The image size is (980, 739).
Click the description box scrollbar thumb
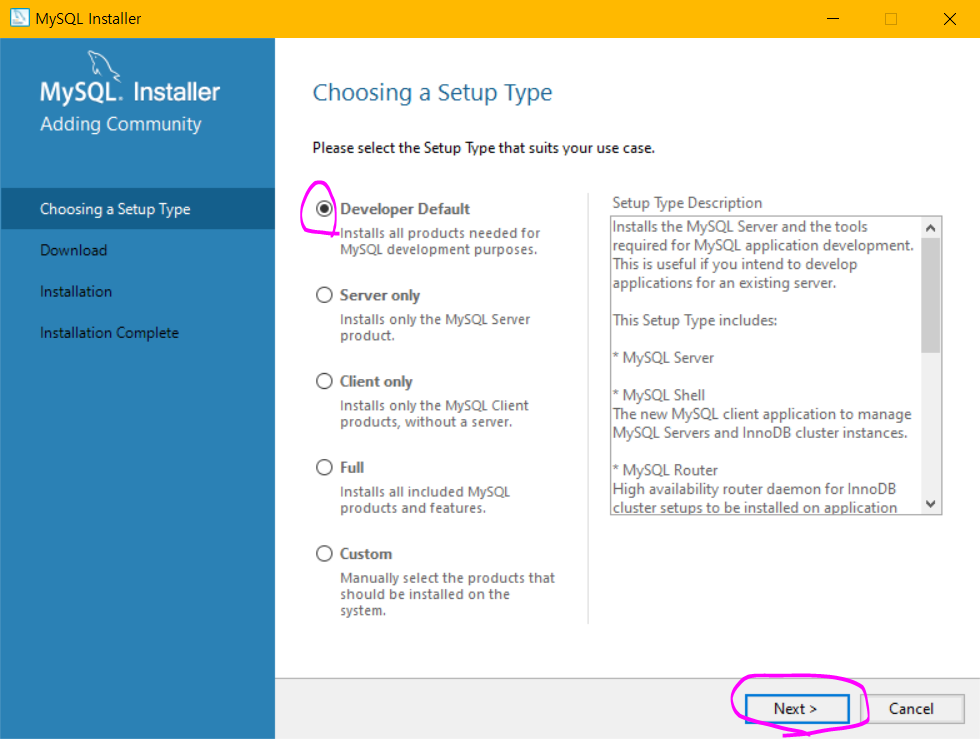931,295
